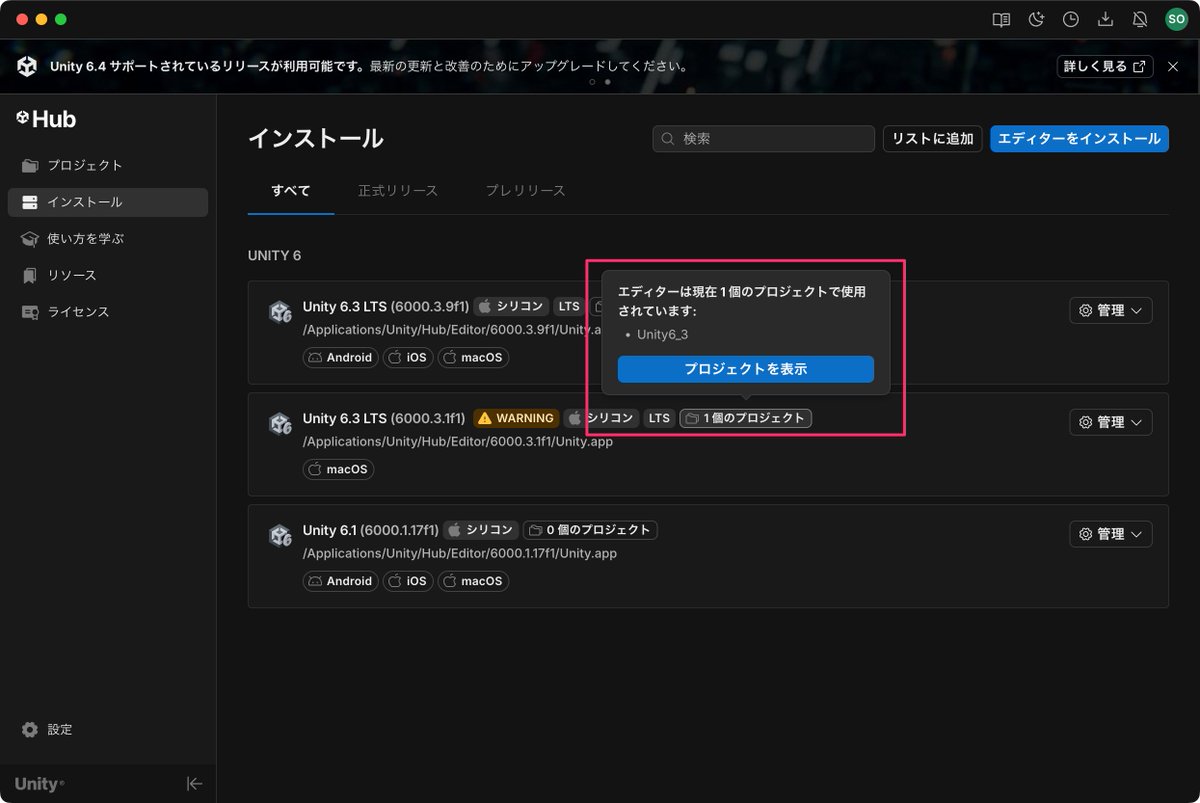Open 管理 dropdown for Unity 6.1
This screenshot has width=1200, height=803.
tap(1111, 534)
